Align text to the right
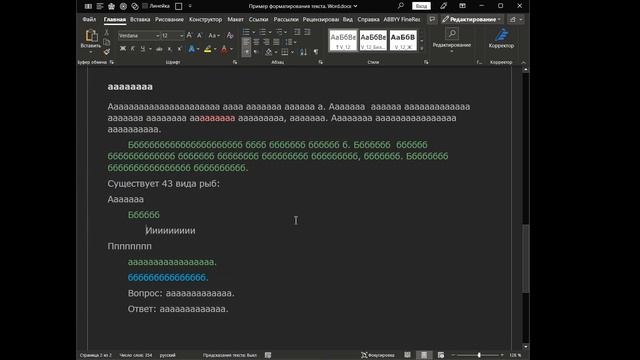 coord(266,42)
